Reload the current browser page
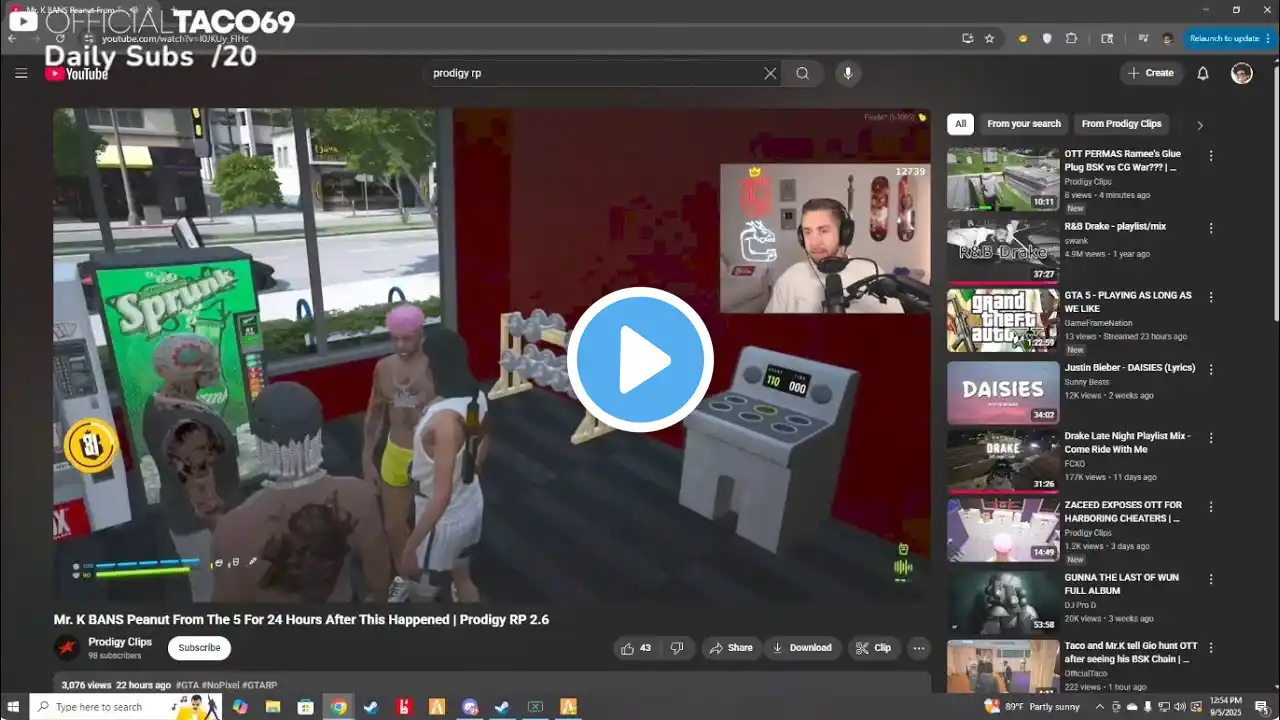1280x720 pixels. point(60,38)
